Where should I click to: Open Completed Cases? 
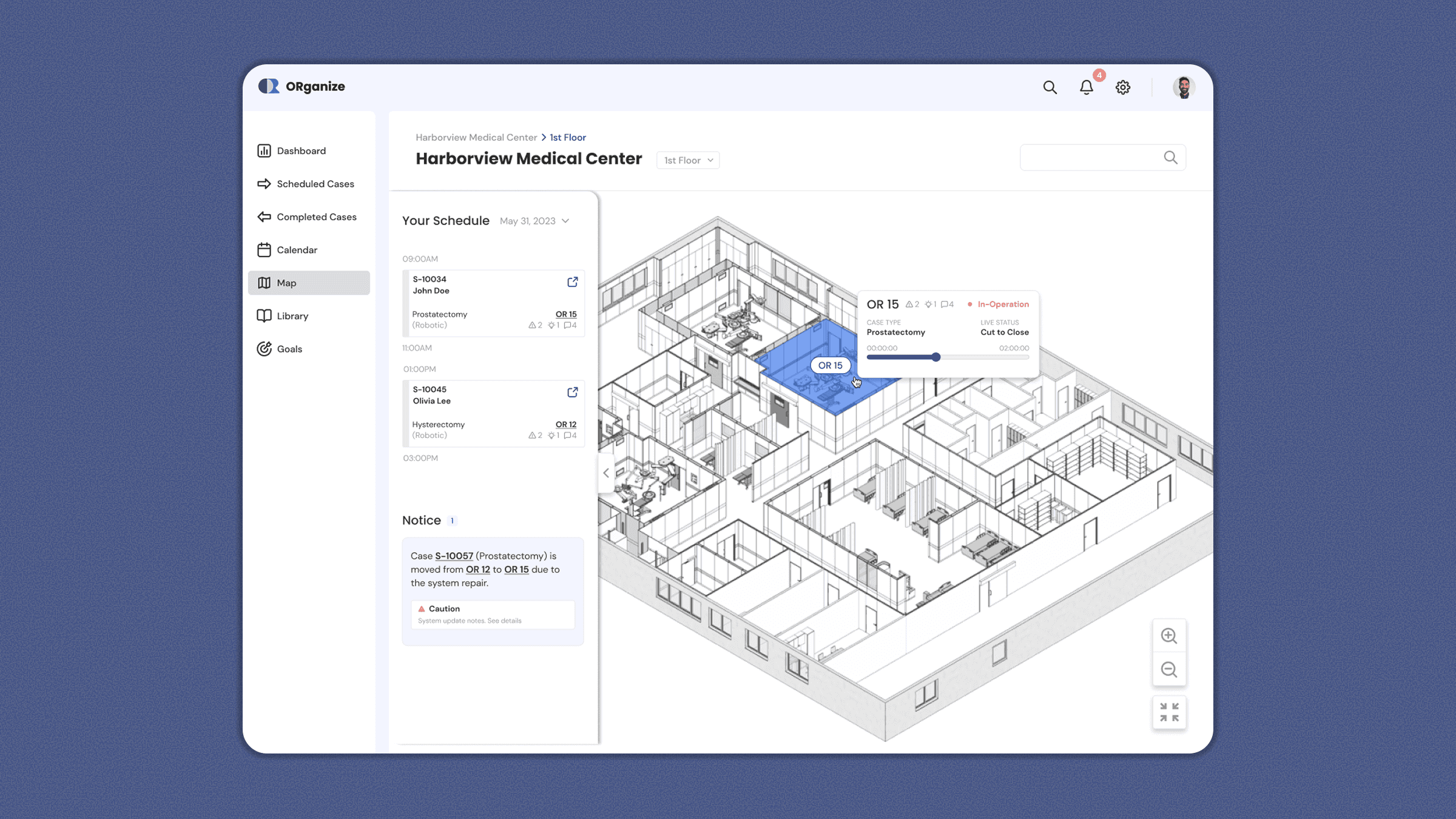point(316,217)
